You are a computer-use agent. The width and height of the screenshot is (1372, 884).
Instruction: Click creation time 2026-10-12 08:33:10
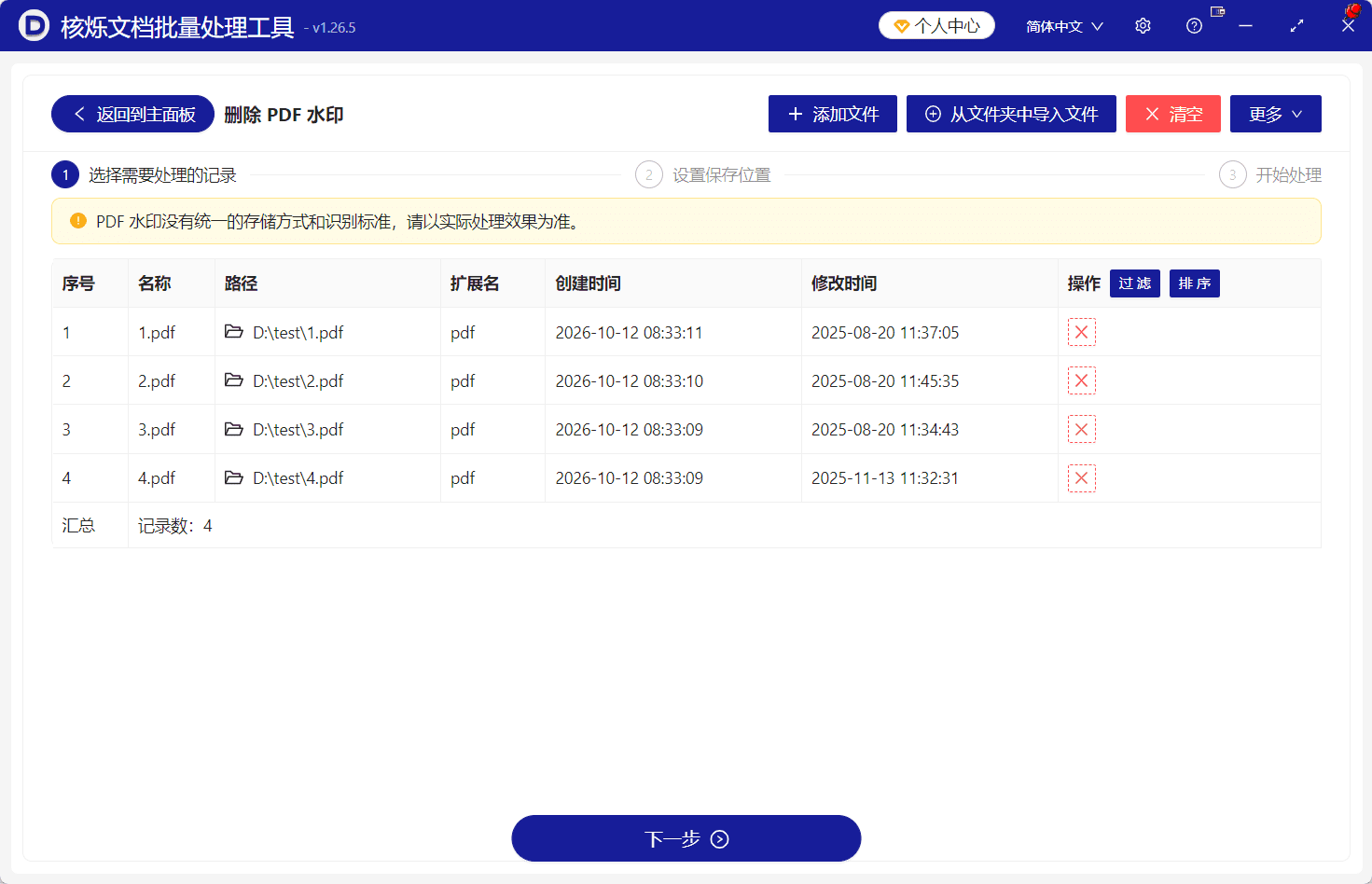(x=629, y=381)
